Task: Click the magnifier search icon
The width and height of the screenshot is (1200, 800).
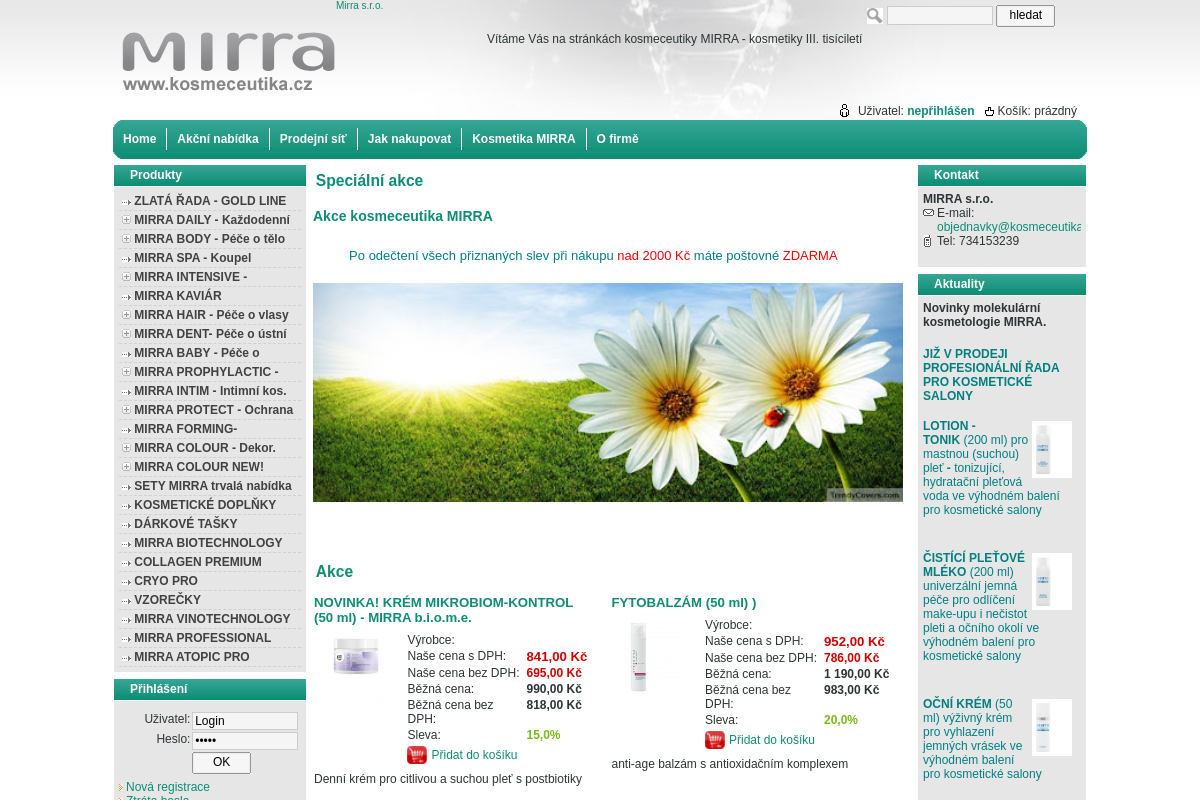Action: tap(874, 15)
